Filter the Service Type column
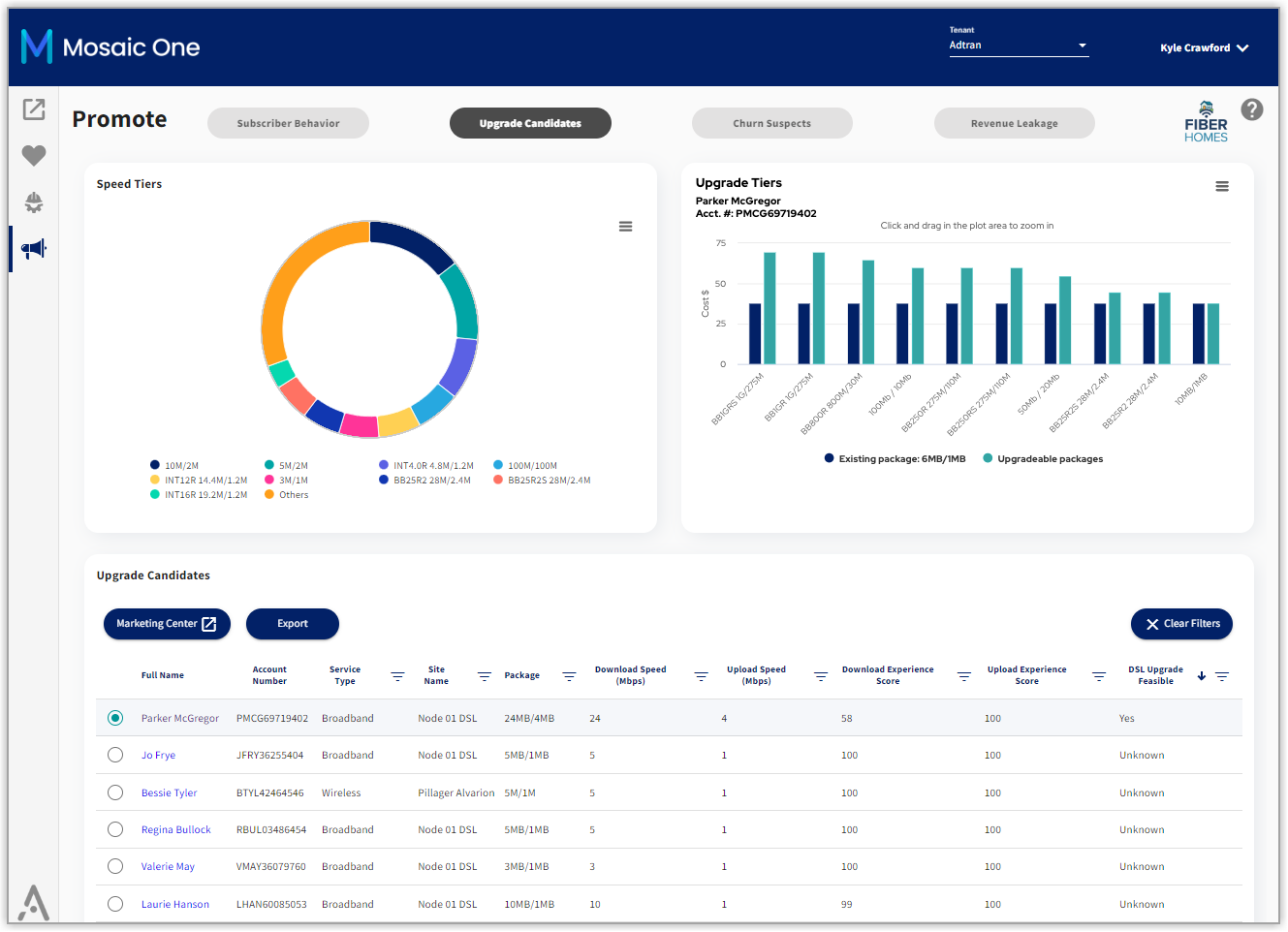This screenshot has width=1288, height=932. point(397,676)
